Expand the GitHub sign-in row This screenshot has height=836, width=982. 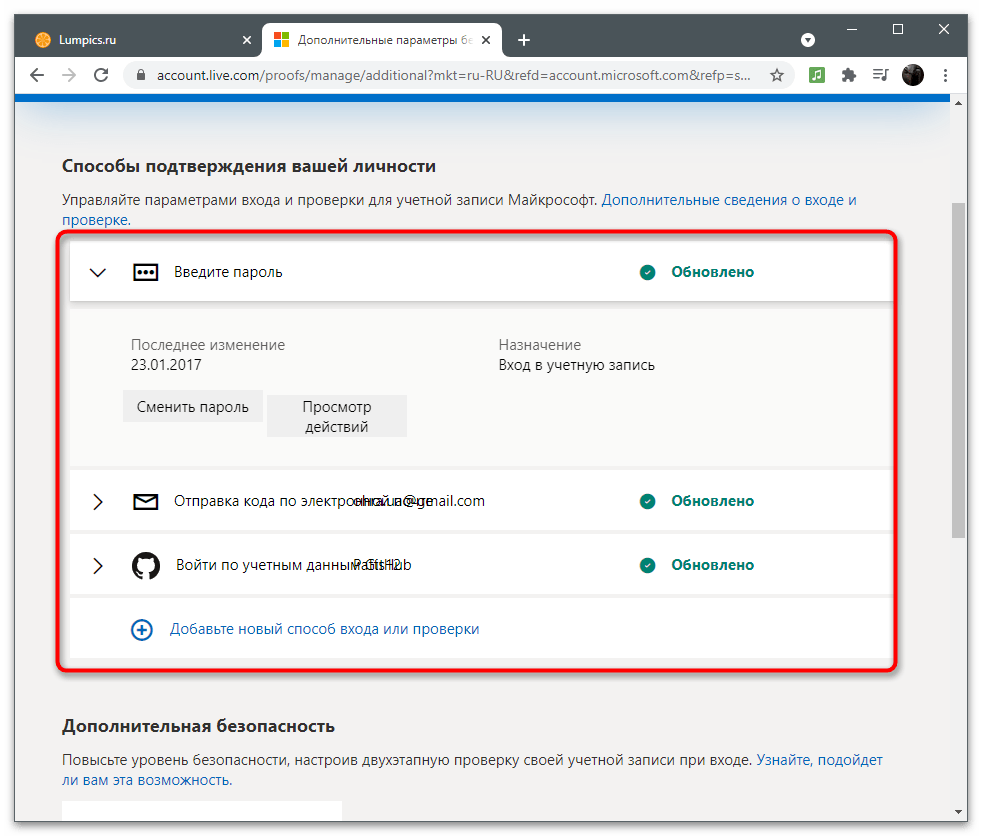[x=98, y=565]
